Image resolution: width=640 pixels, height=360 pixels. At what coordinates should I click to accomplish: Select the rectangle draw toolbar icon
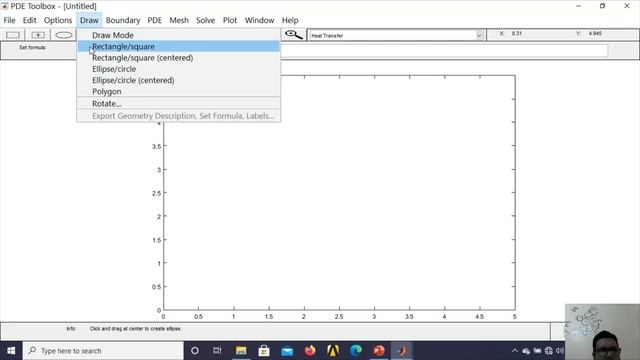click(13, 35)
